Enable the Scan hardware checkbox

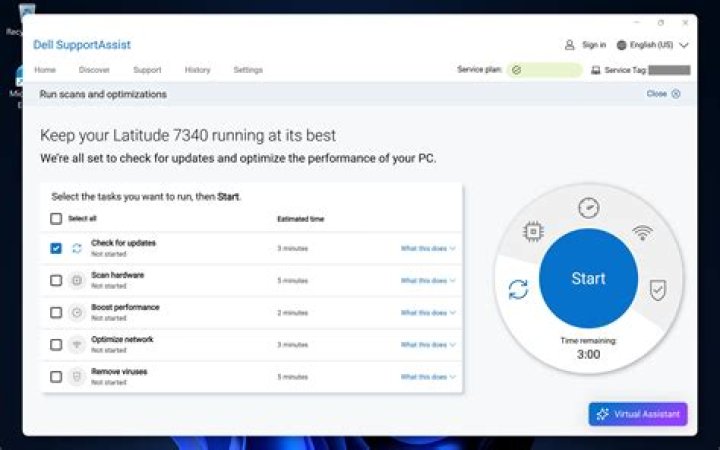coord(56,280)
